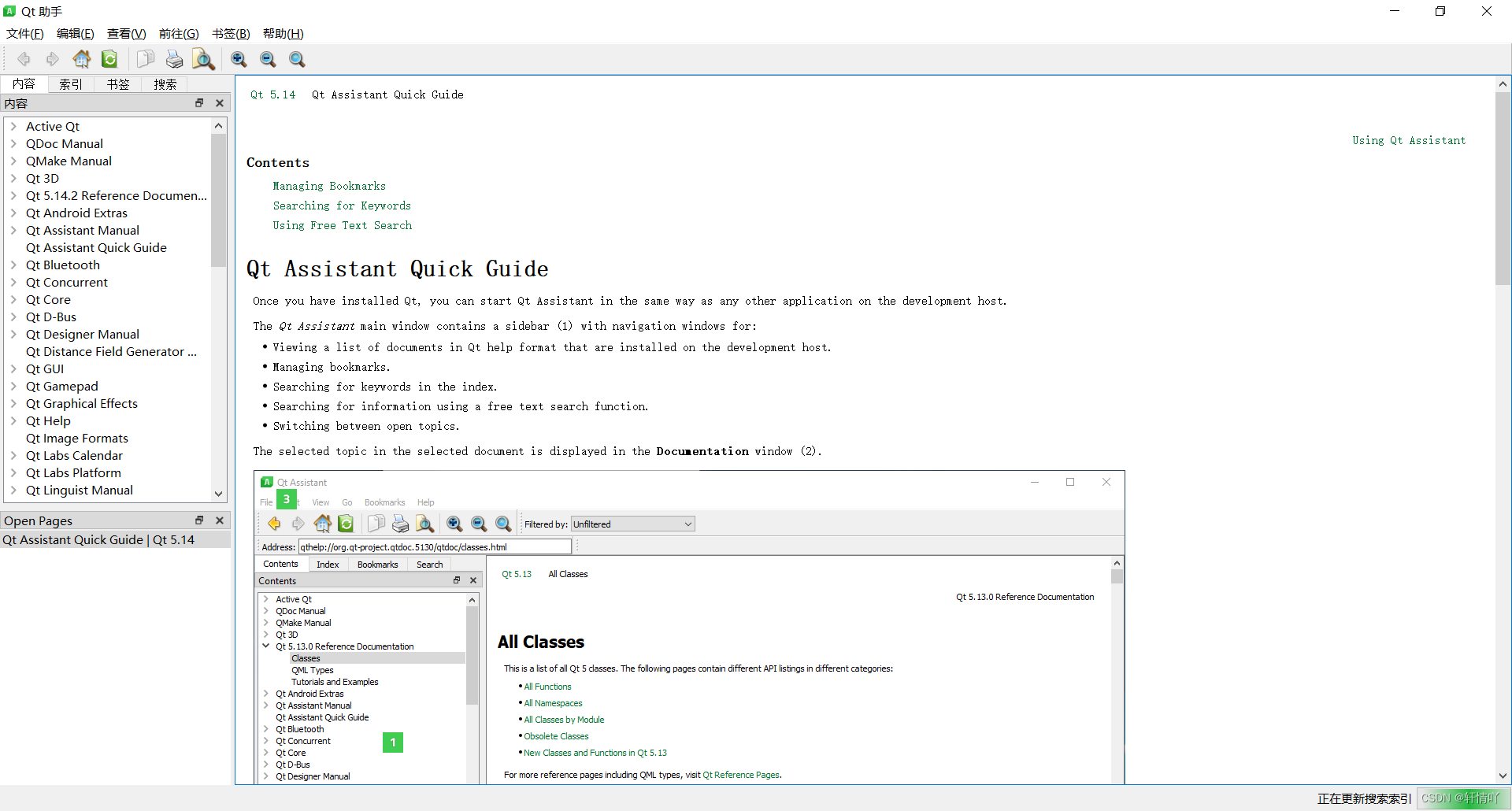Select Qt Assistant Quick Guide in tree
1512x811 pixels.
96,247
